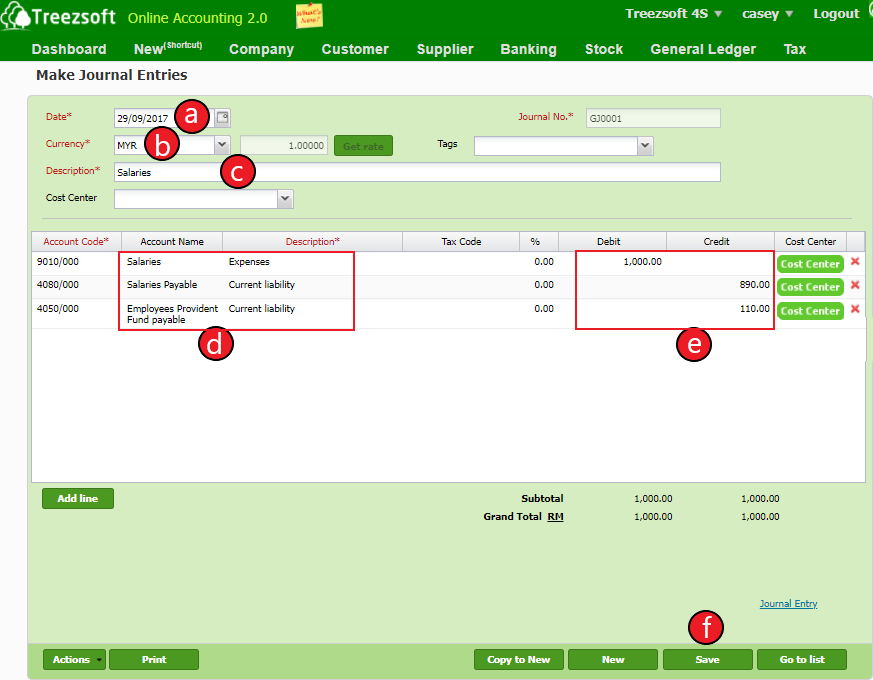
Task: Click the Date input field
Action: pyautogui.click(x=165, y=118)
